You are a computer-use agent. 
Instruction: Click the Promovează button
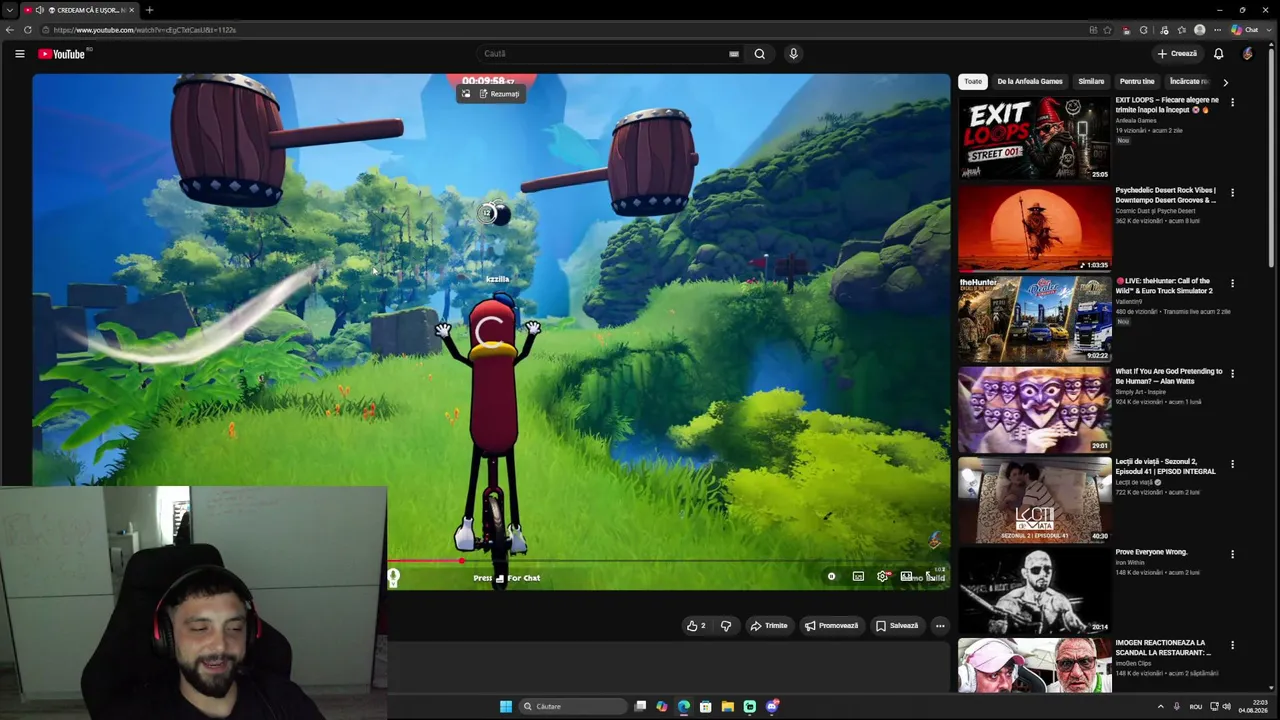[832, 626]
